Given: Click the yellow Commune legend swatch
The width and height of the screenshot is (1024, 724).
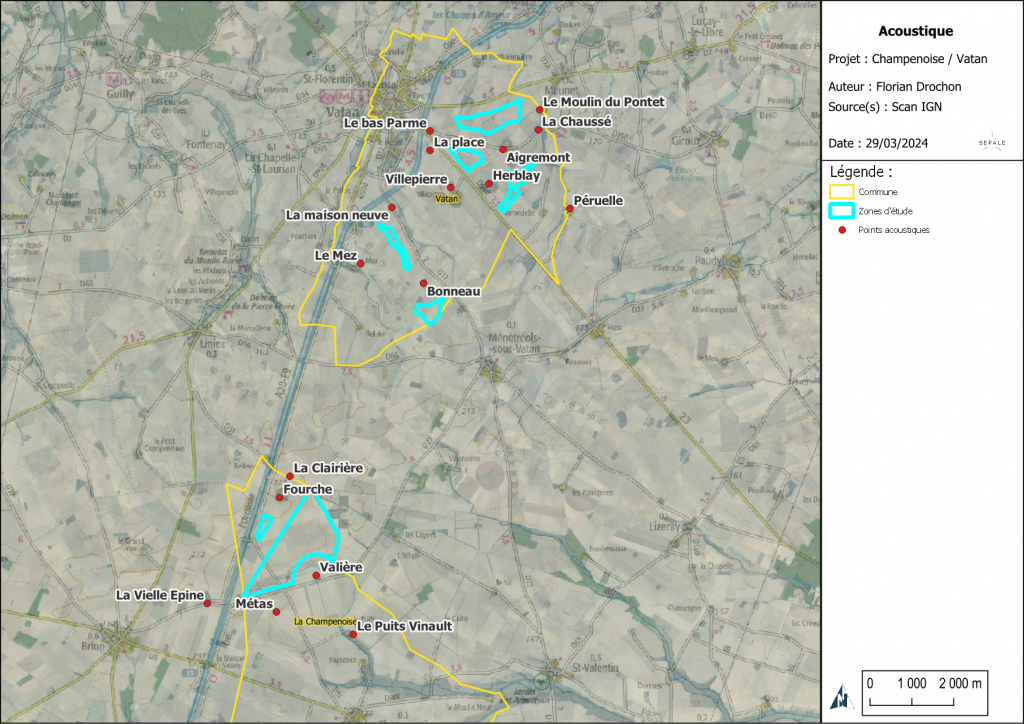Looking at the screenshot, I should pos(843,191).
